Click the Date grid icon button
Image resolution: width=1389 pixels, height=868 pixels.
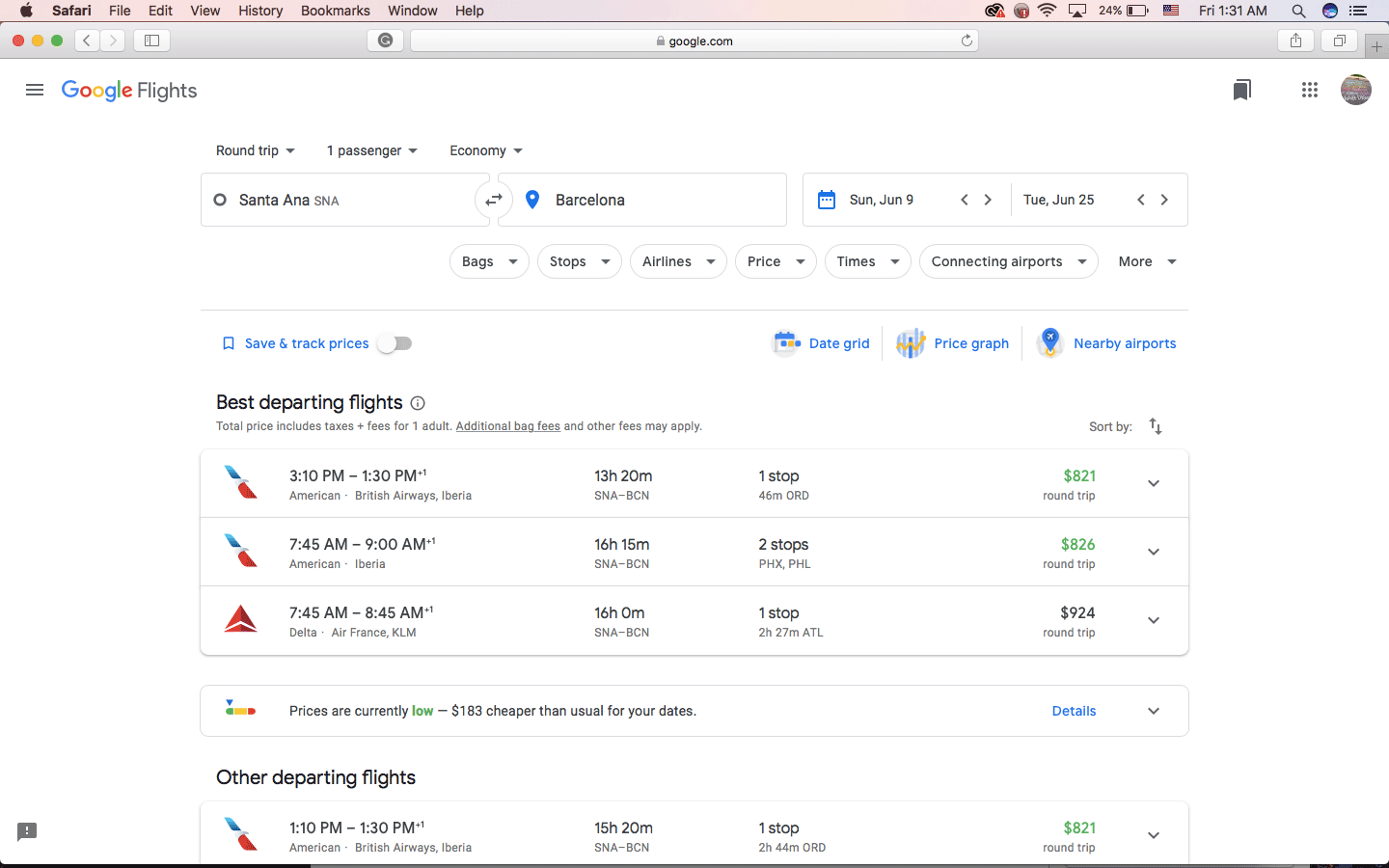click(x=822, y=343)
